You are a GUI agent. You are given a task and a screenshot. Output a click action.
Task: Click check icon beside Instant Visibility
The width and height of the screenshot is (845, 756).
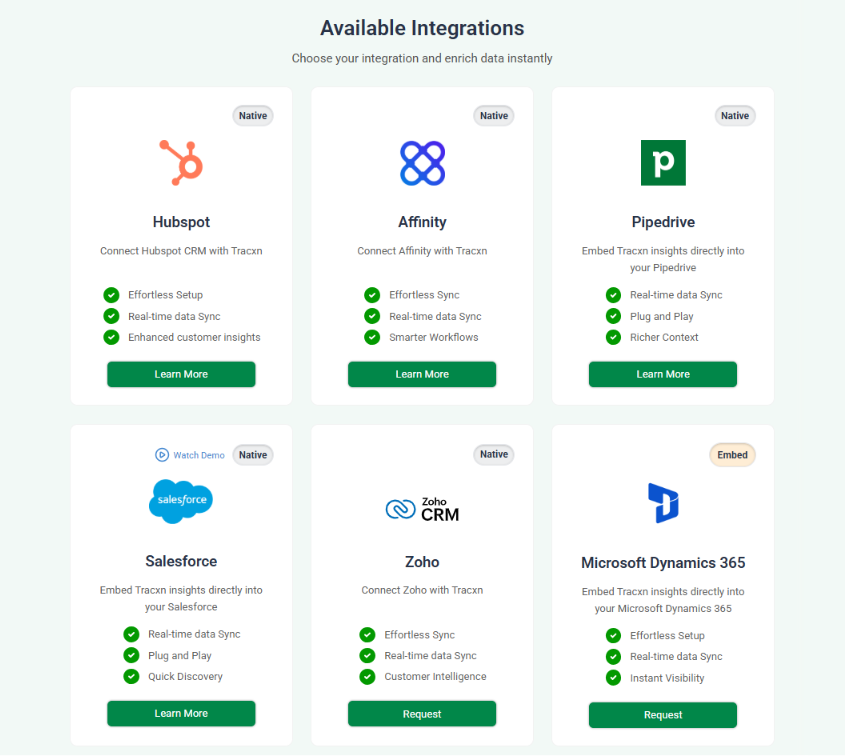pos(613,678)
